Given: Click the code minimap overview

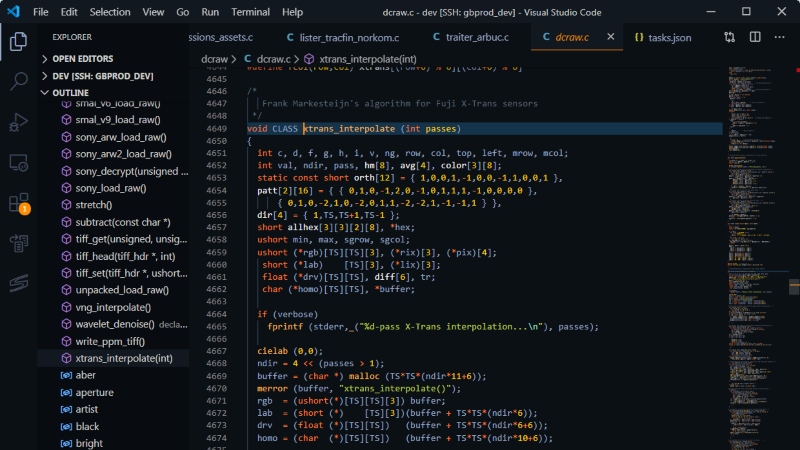Looking at the screenshot, I should coord(757,258).
